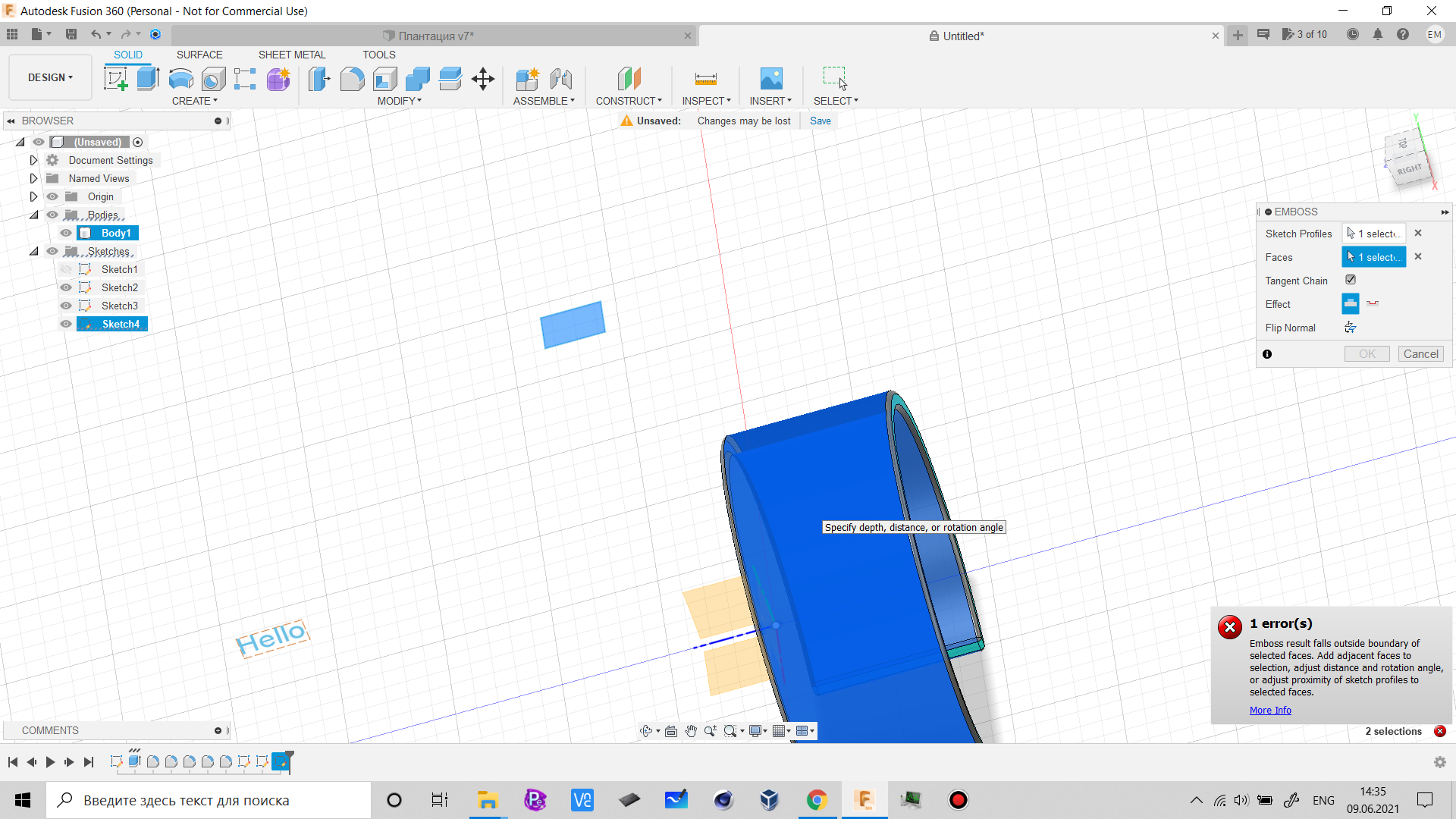Toggle visibility of Body1
Viewport: 1456px width, 819px height.
66,233
